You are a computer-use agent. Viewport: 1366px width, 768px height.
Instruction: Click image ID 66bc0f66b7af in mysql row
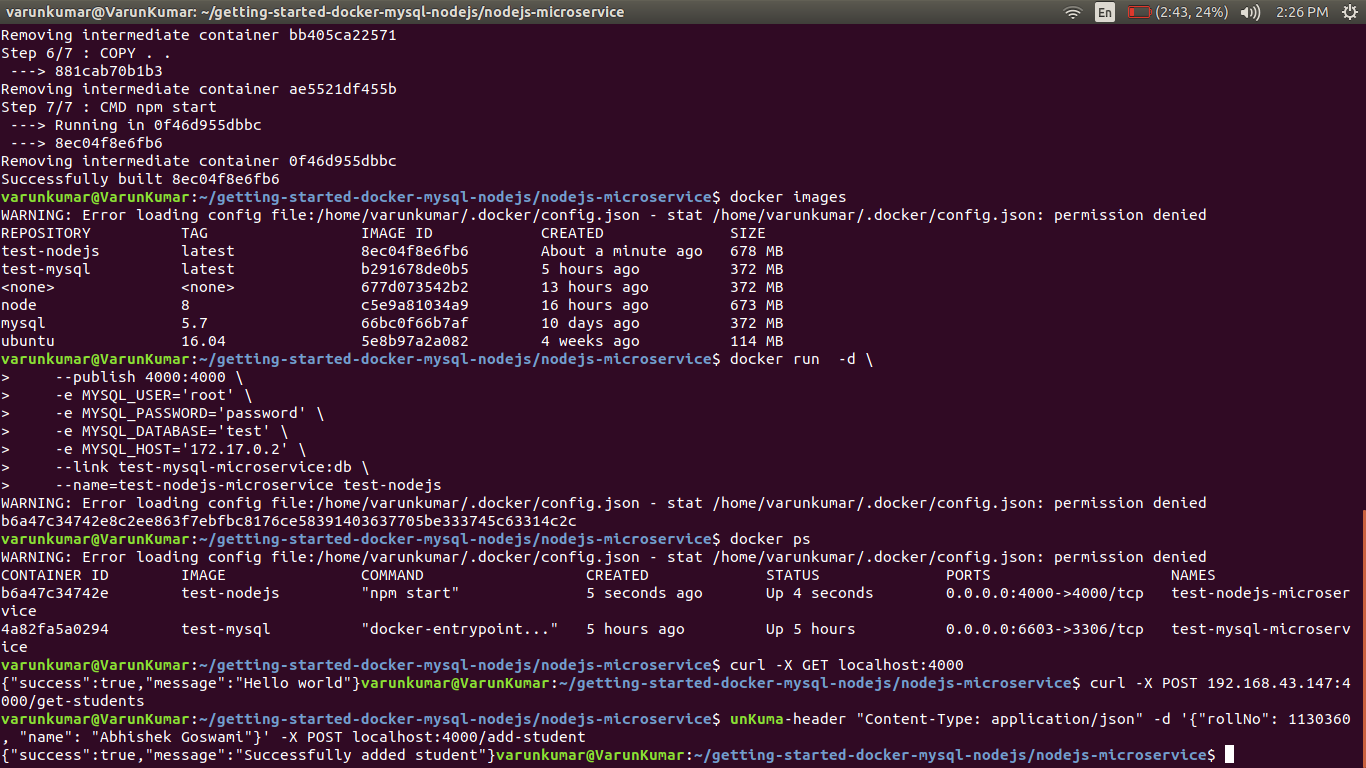[415, 323]
